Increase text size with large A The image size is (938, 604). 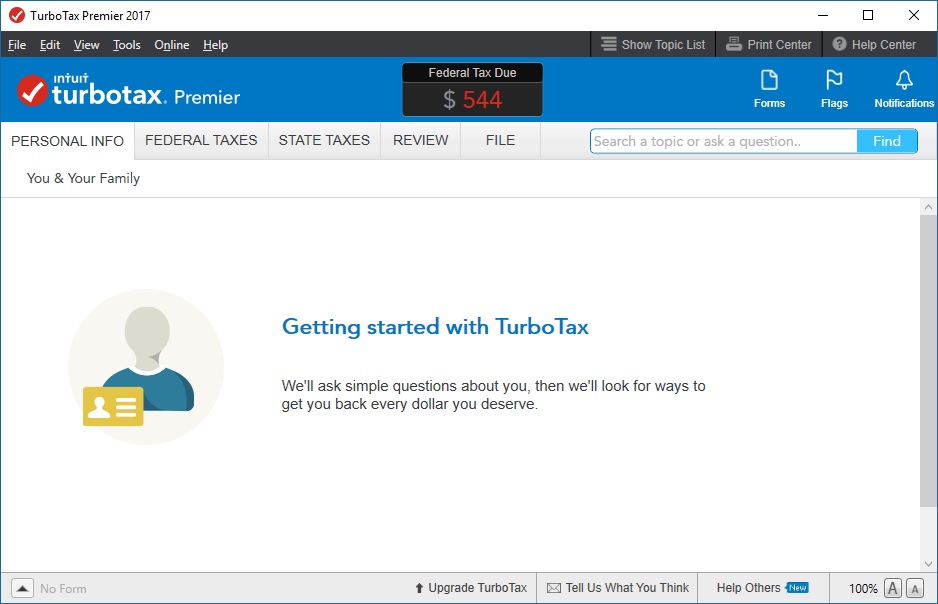coord(893,588)
